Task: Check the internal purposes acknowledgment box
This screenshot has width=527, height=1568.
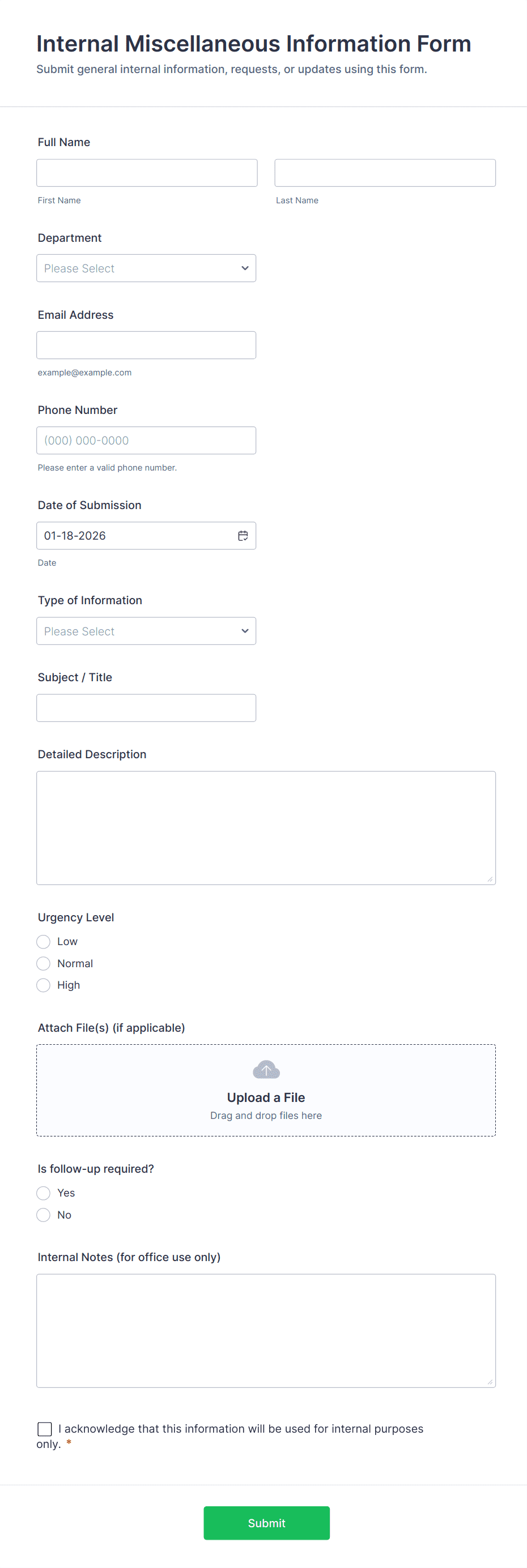Action: click(44, 1429)
